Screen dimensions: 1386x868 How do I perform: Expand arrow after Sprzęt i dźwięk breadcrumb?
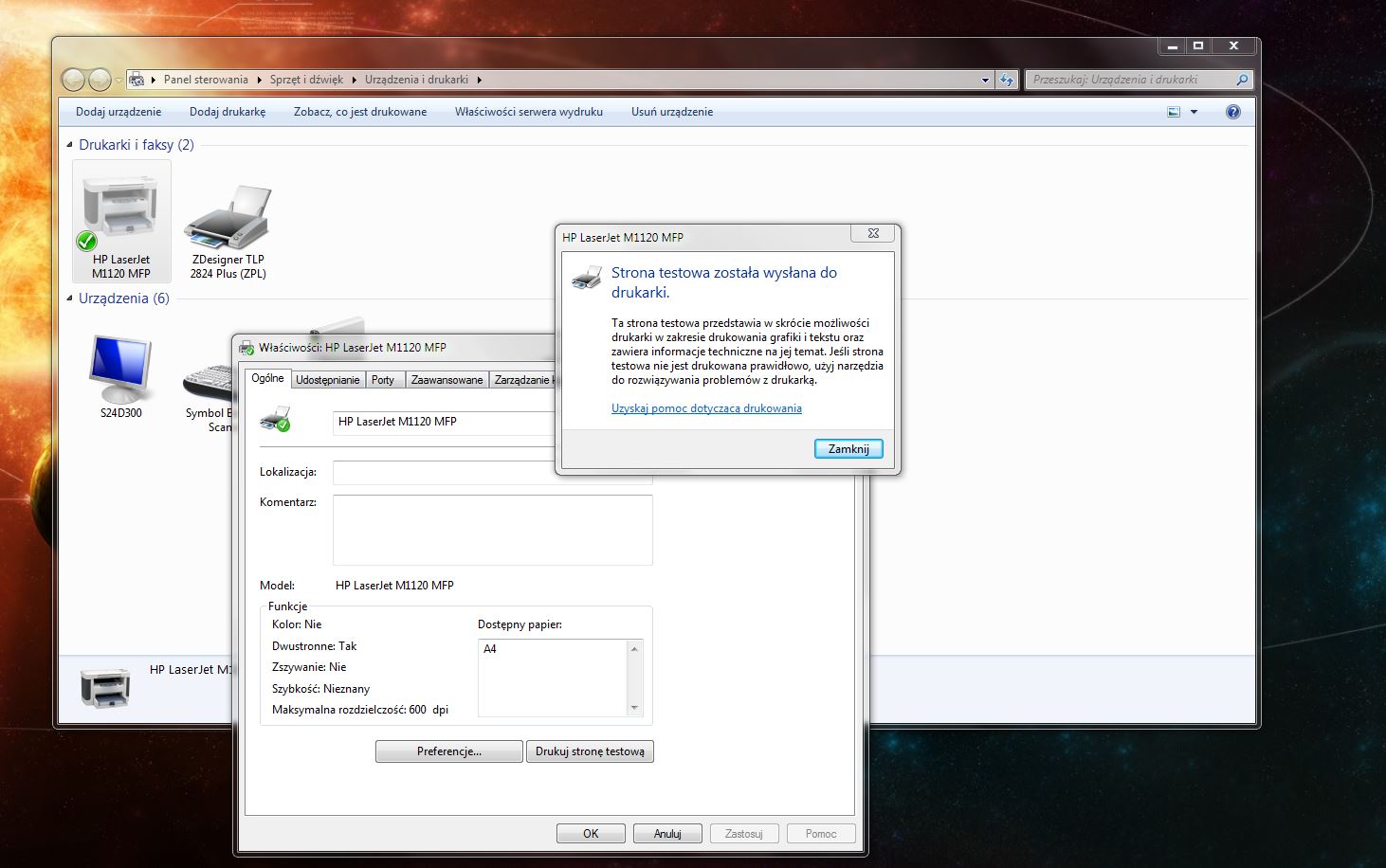(x=354, y=80)
